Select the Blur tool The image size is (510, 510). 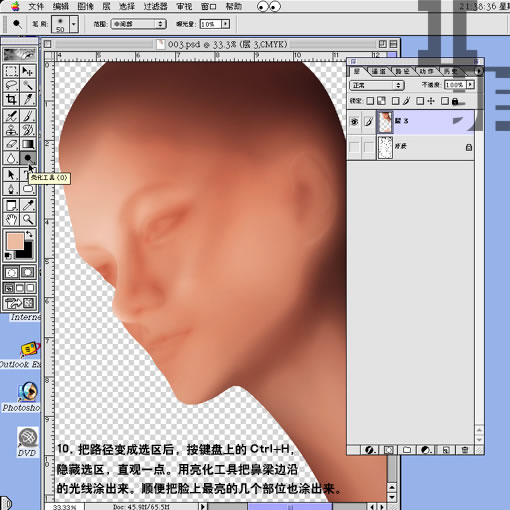pos(11,158)
